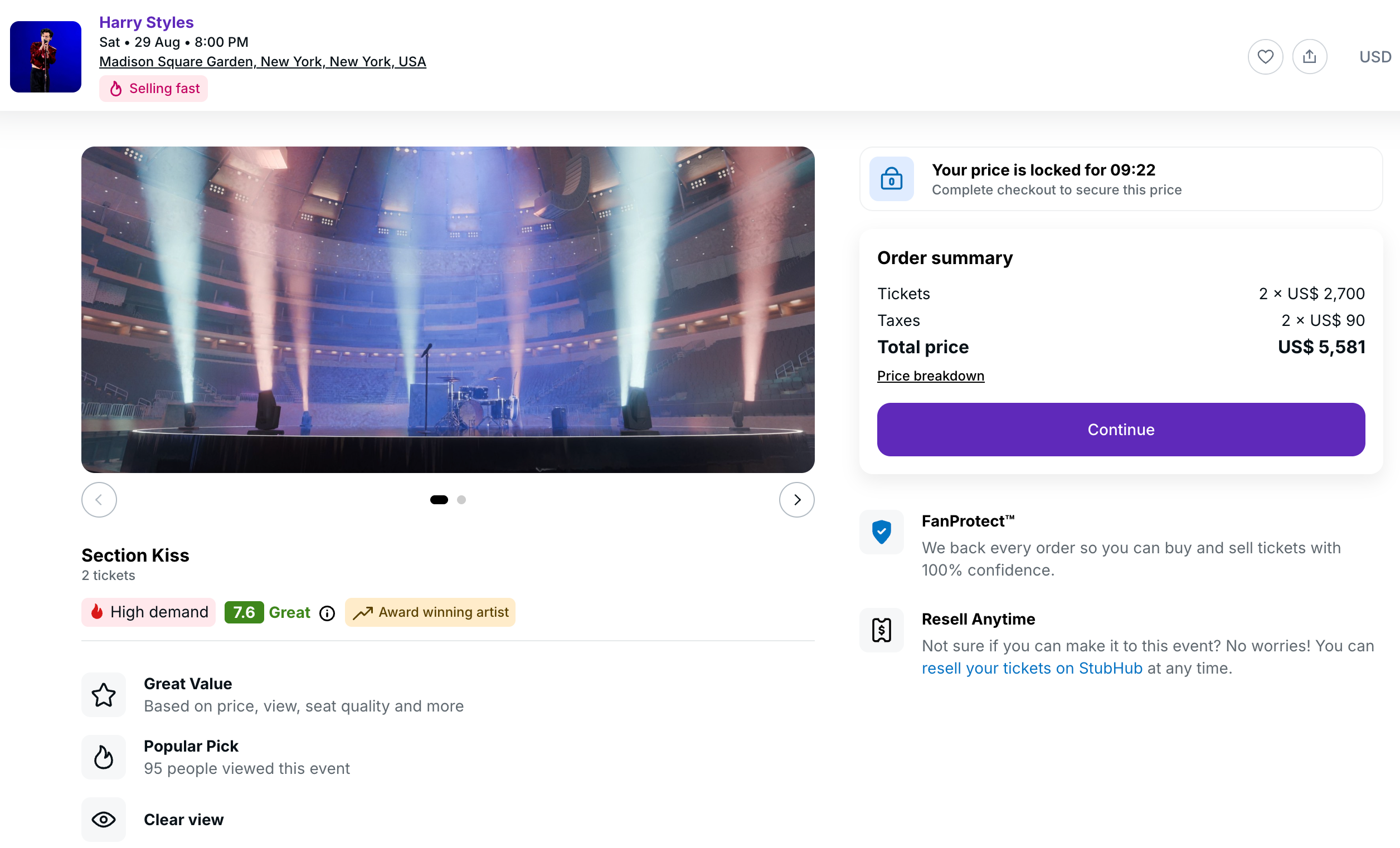This screenshot has width=1400, height=848.
Task: Click the flame icon in Selling fast badge
Action: coord(116,89)
